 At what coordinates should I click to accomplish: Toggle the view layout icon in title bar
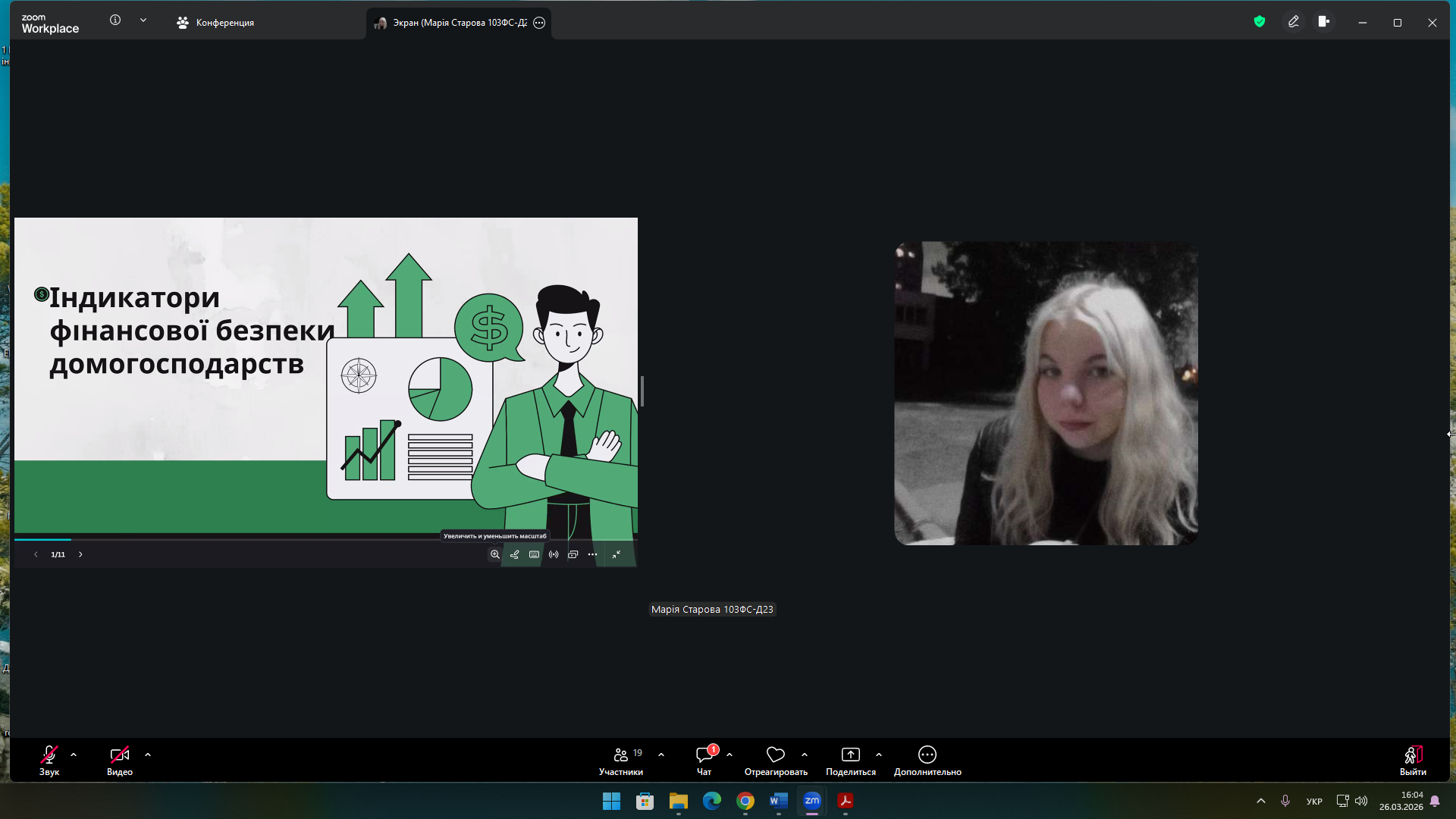click(1324, 22)
